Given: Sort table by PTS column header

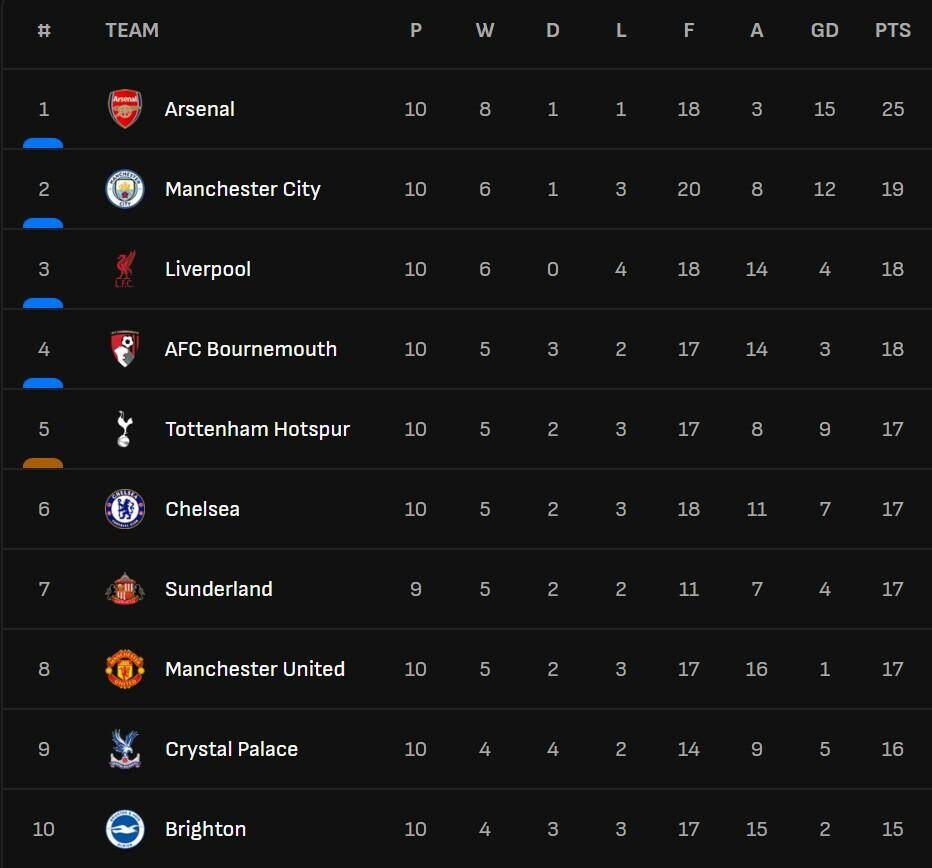Looking at the screenshot, I should 892,30.
